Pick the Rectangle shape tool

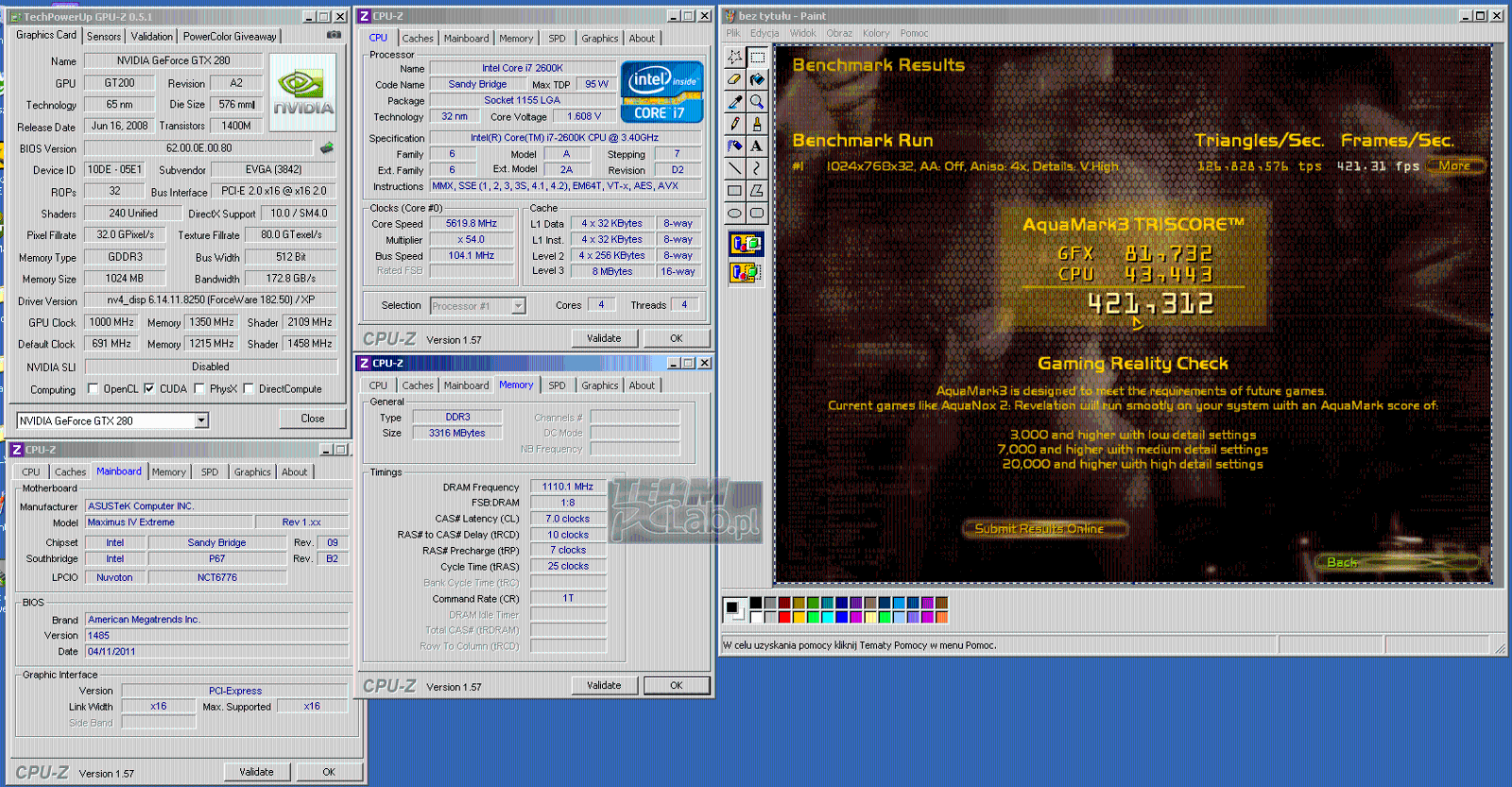(x=734, y=191)
